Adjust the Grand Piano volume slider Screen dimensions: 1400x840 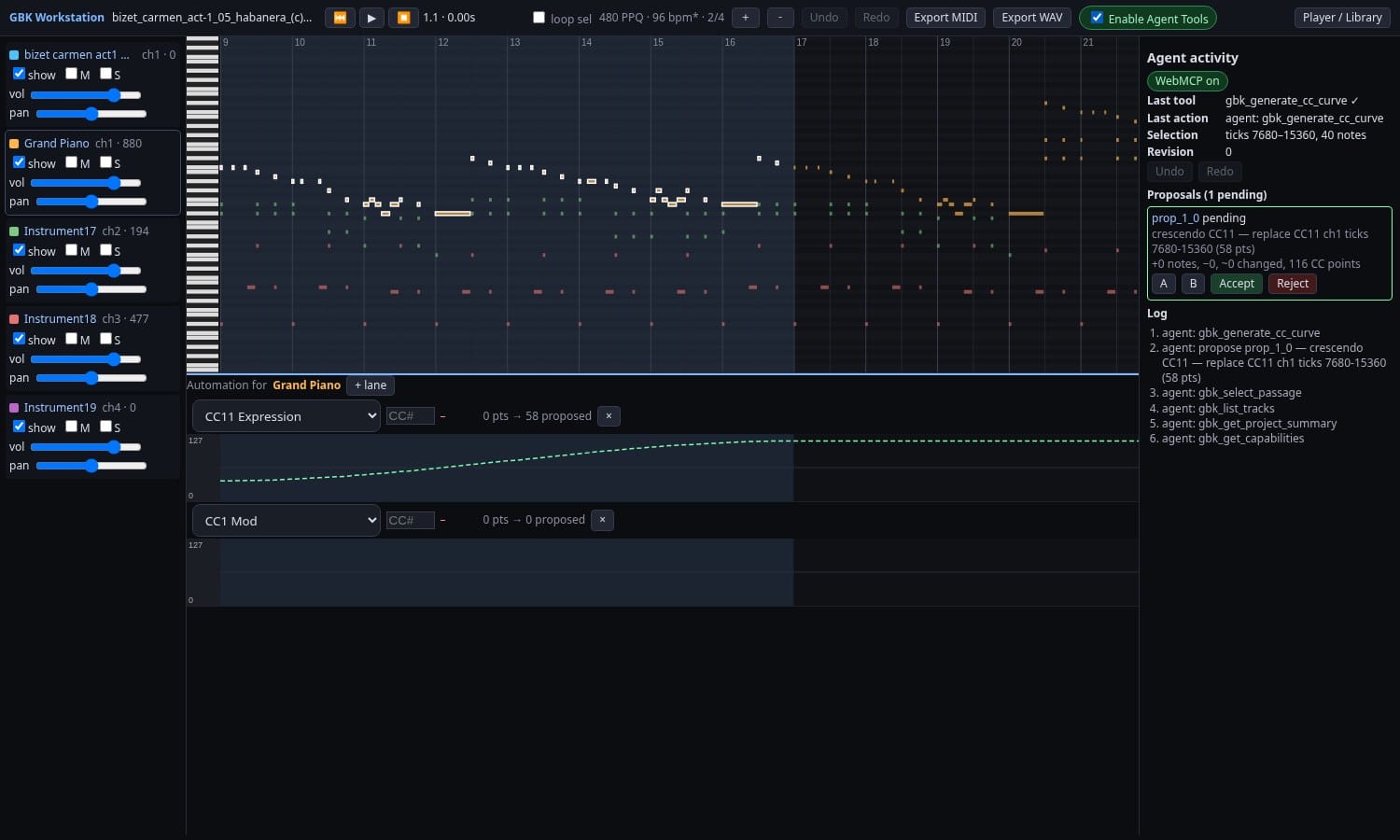point(86,183)
